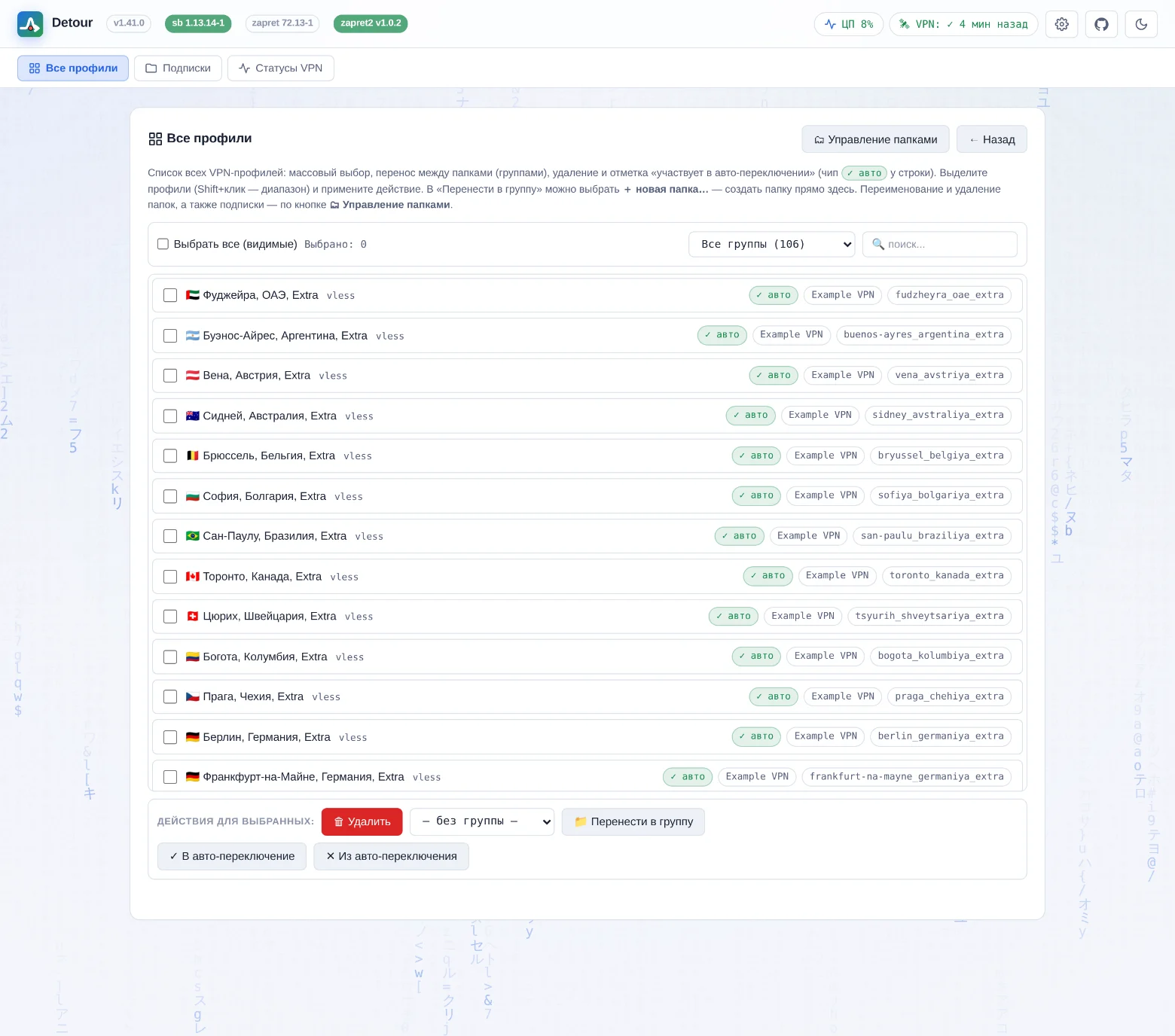The width and height of the screenshot is (1175, 1036).
Task: Toggle авто chip on the Цюрих row
Action: pos(734,616)
